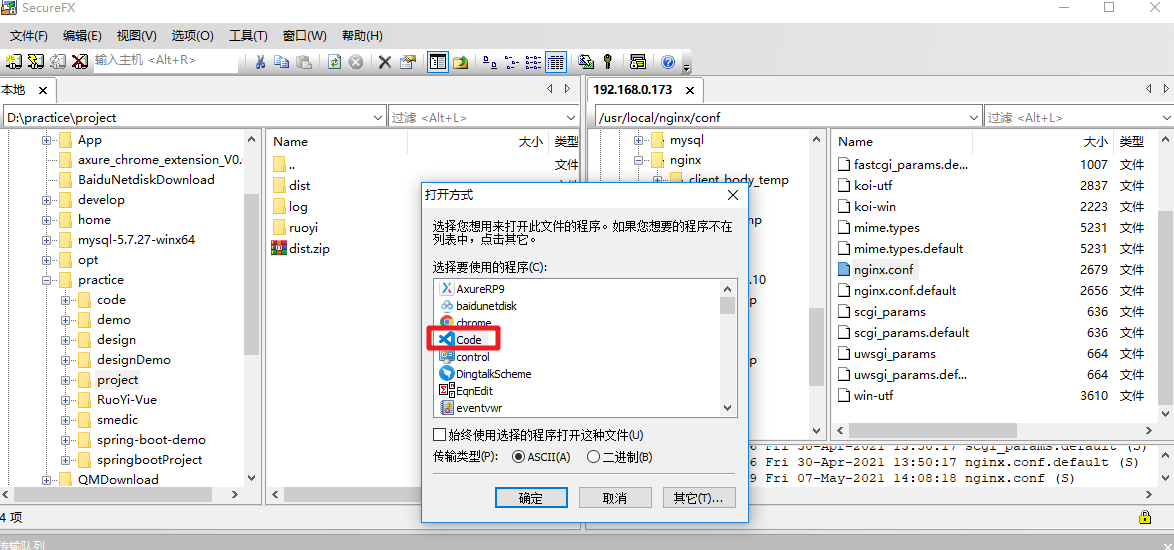Open remote path /usr/local/nginx/conf dropdown
This screenshot has width=1174, height=550.
(x=974, y=117)
